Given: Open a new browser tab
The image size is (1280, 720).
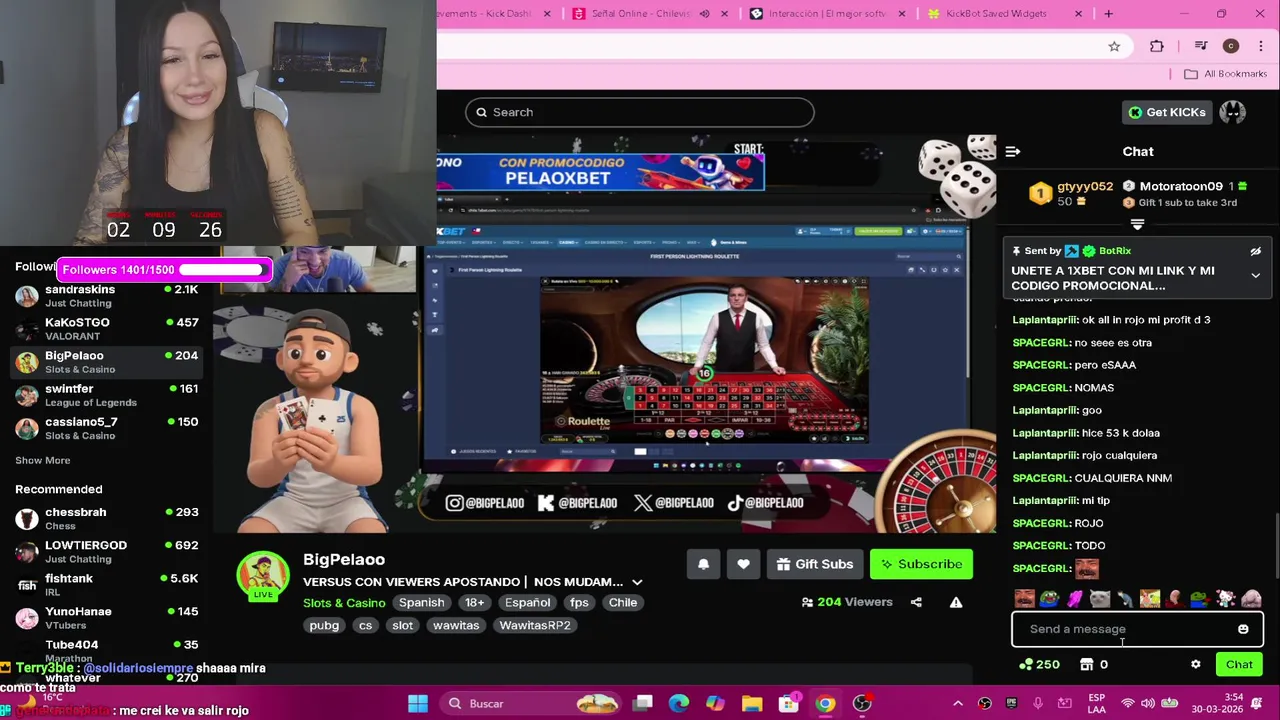Looking at the screenshot, I should 1108,14.
